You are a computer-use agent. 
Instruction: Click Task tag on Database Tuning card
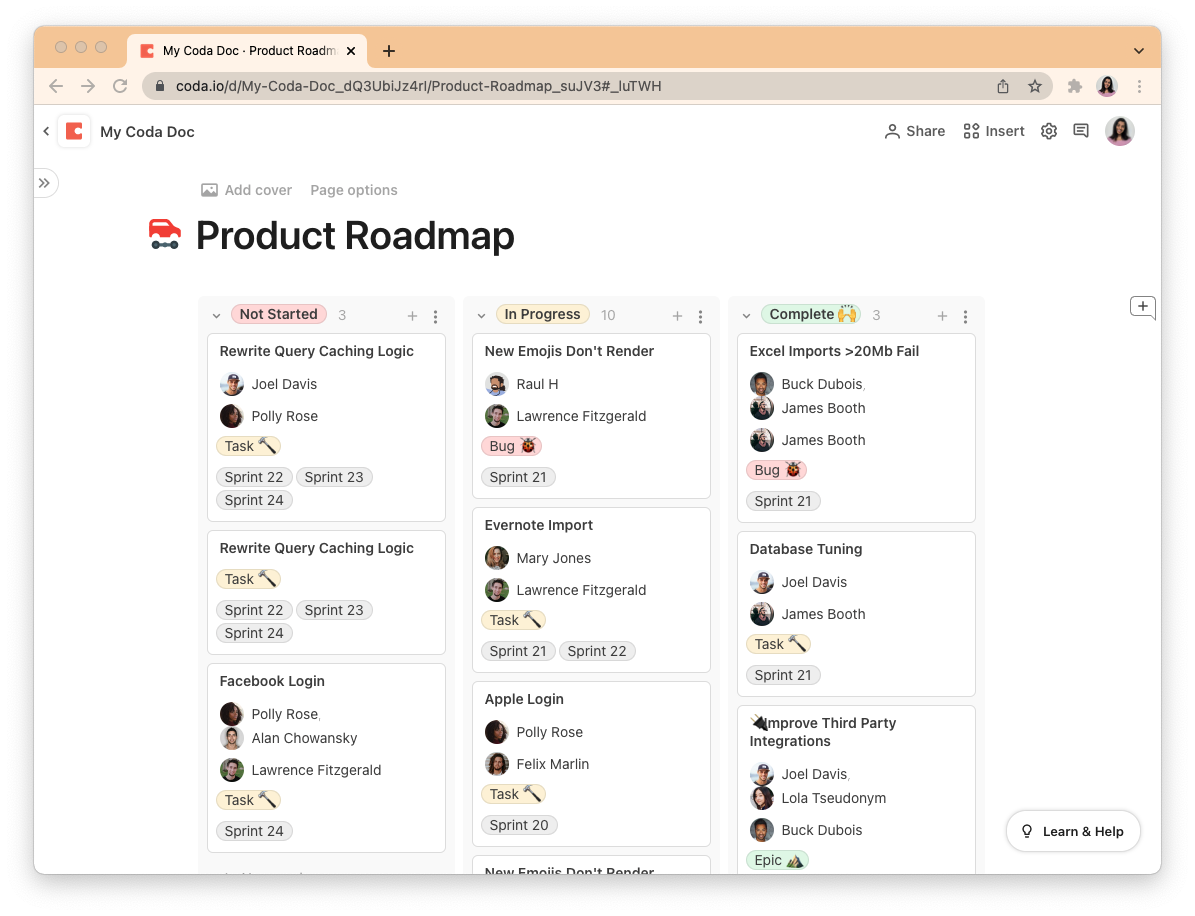point(778,644)
